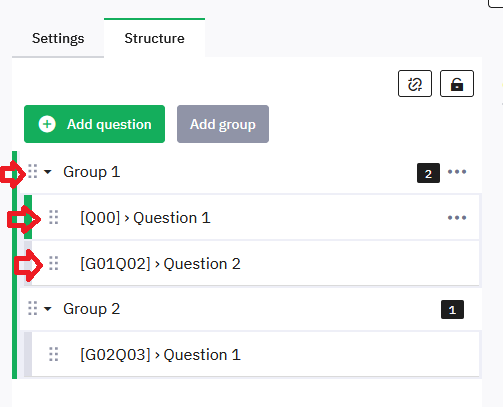Click drag handle of [G02Q03] Question 1
The width and height of the screenshot is (503, 407).
tap(54, 354)
